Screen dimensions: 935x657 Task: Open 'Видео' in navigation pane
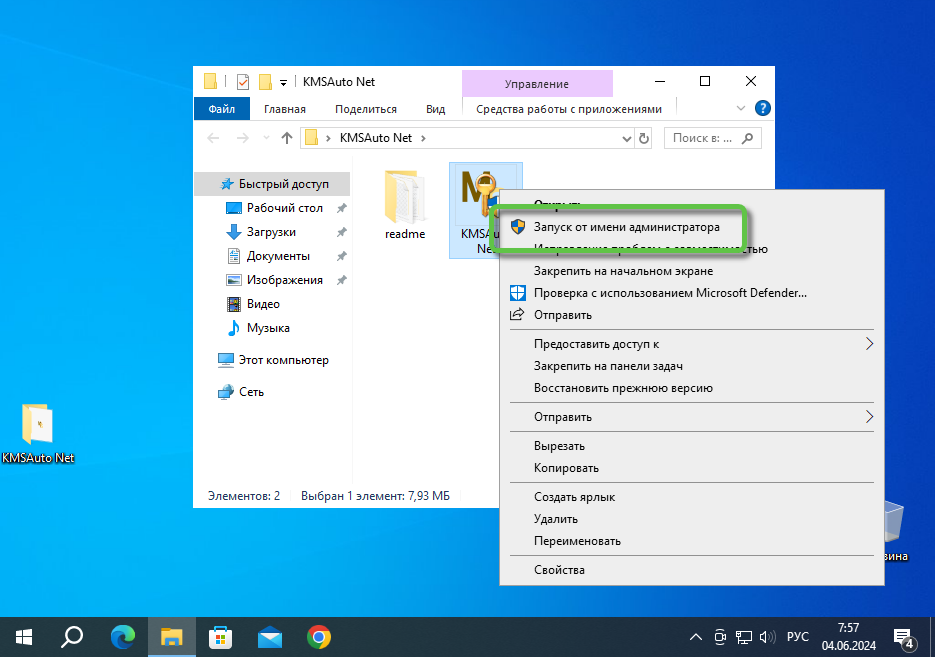click(263, 304)
